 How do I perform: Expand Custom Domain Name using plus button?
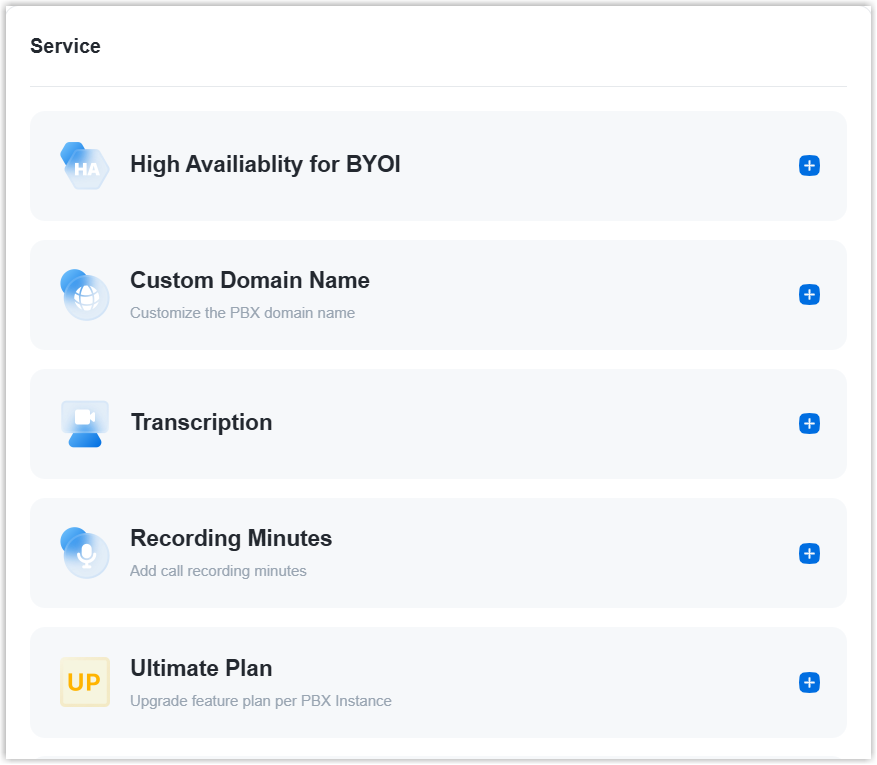tap(809, 295)
